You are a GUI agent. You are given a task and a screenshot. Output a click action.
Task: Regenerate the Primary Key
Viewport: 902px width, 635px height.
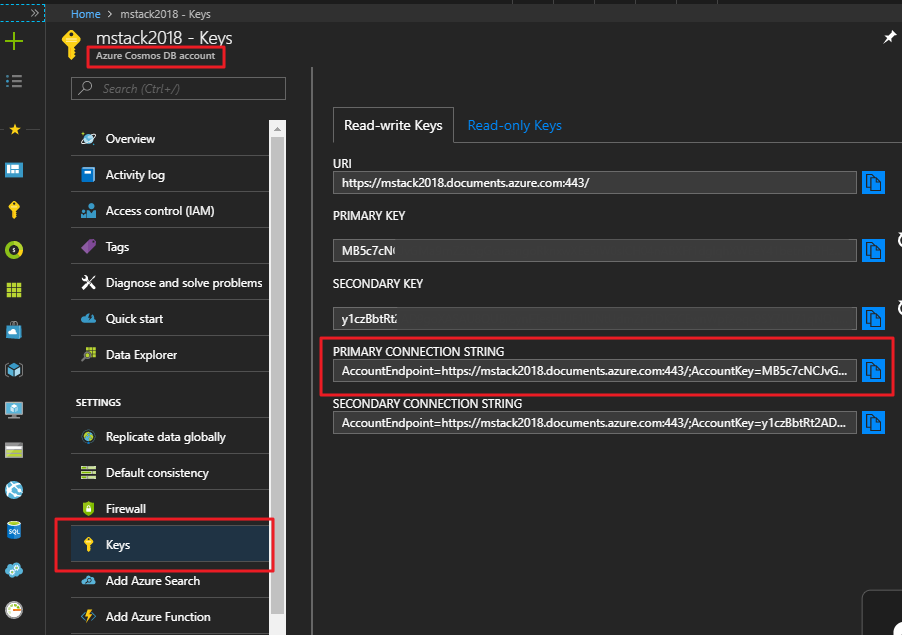click(899, 240)
